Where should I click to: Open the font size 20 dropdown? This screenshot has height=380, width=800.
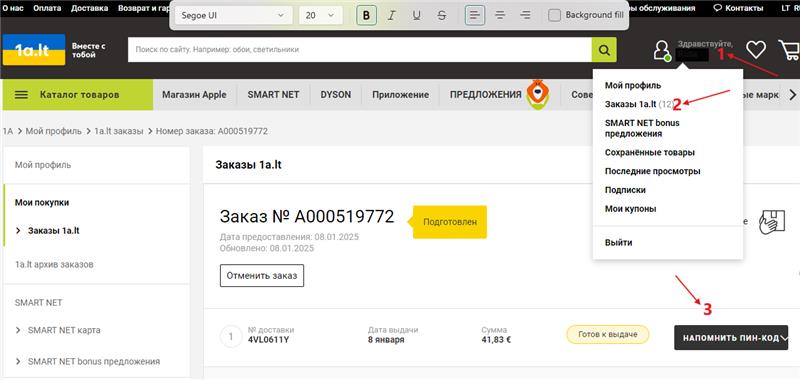point(320,15)
